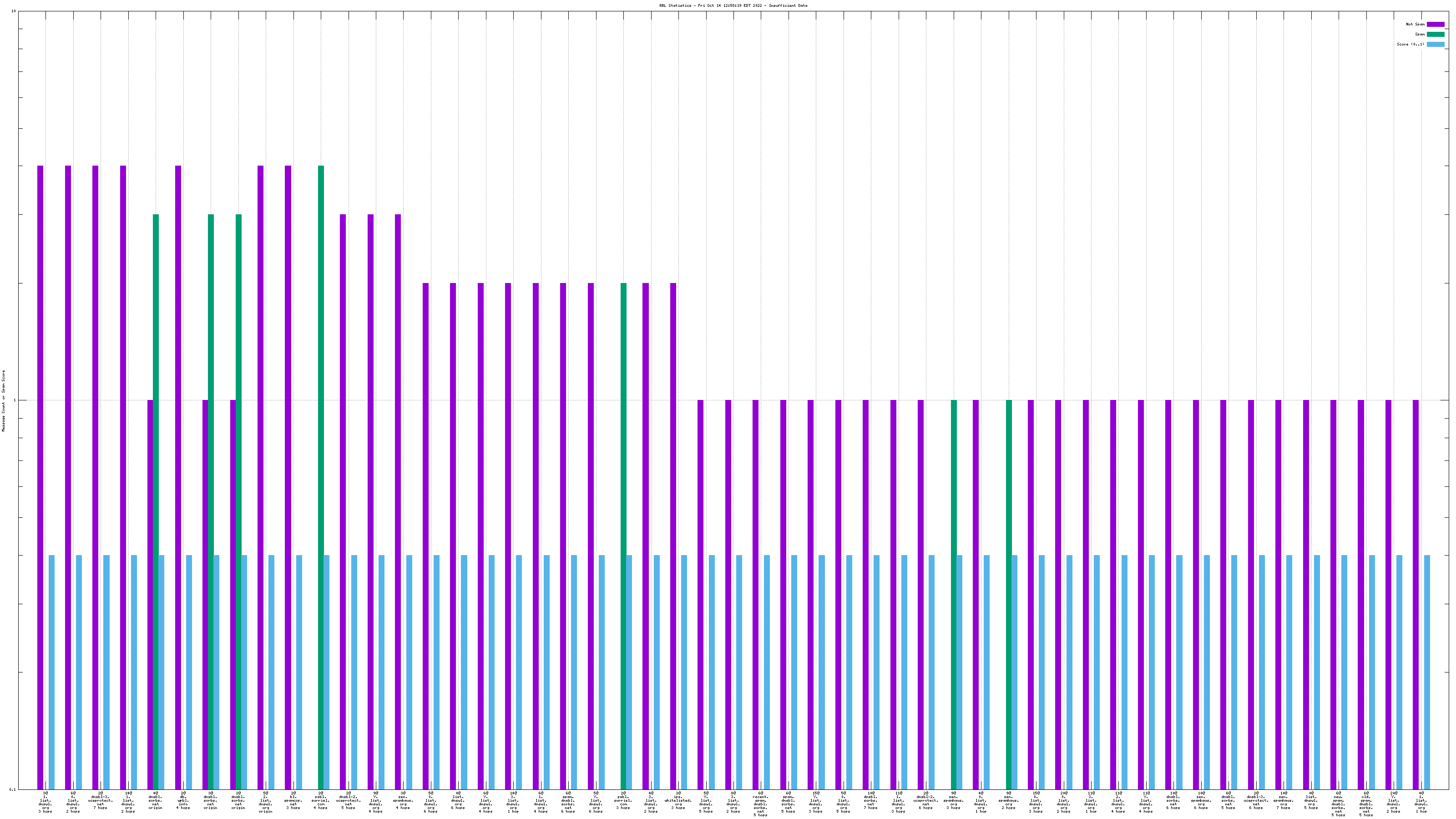Click the RBL Statistics chart title
Viewport: 1456px width, 819px height.
coord(733,5)
